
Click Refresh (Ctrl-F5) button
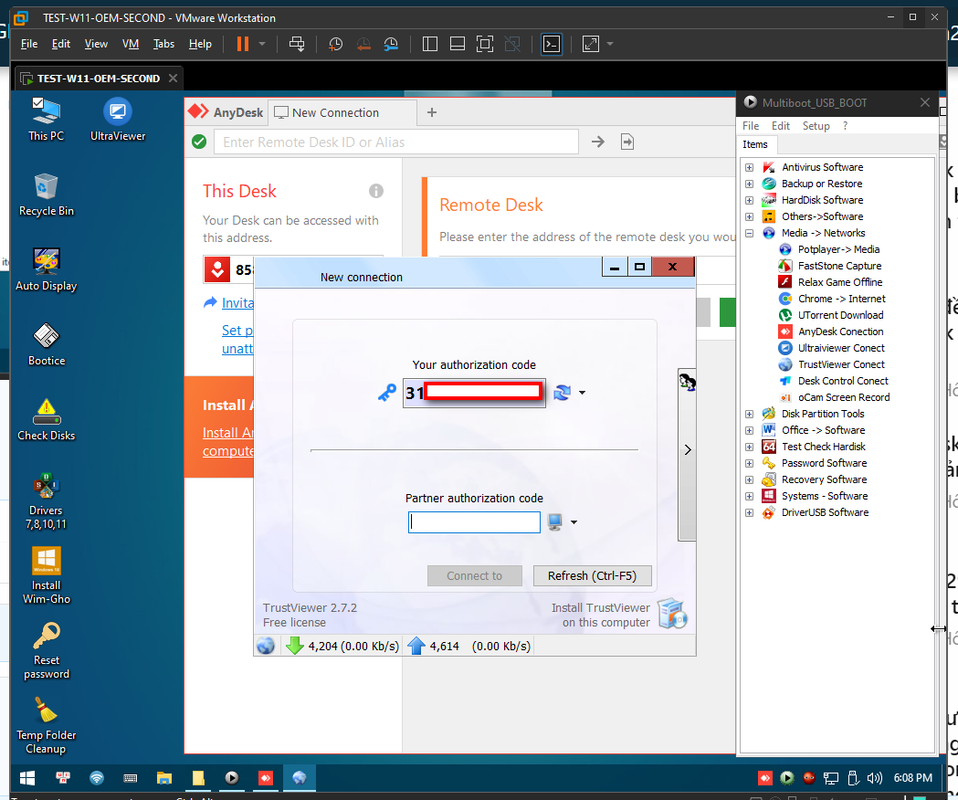[x=592, y=576]
